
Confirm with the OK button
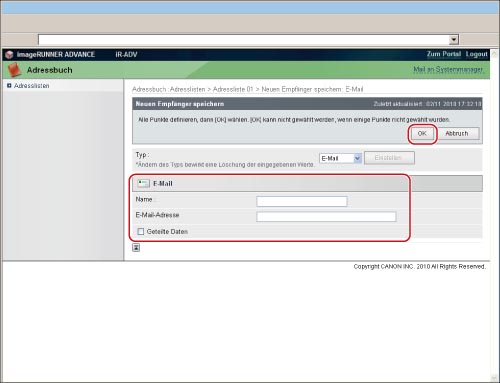[x=422, y=134]
